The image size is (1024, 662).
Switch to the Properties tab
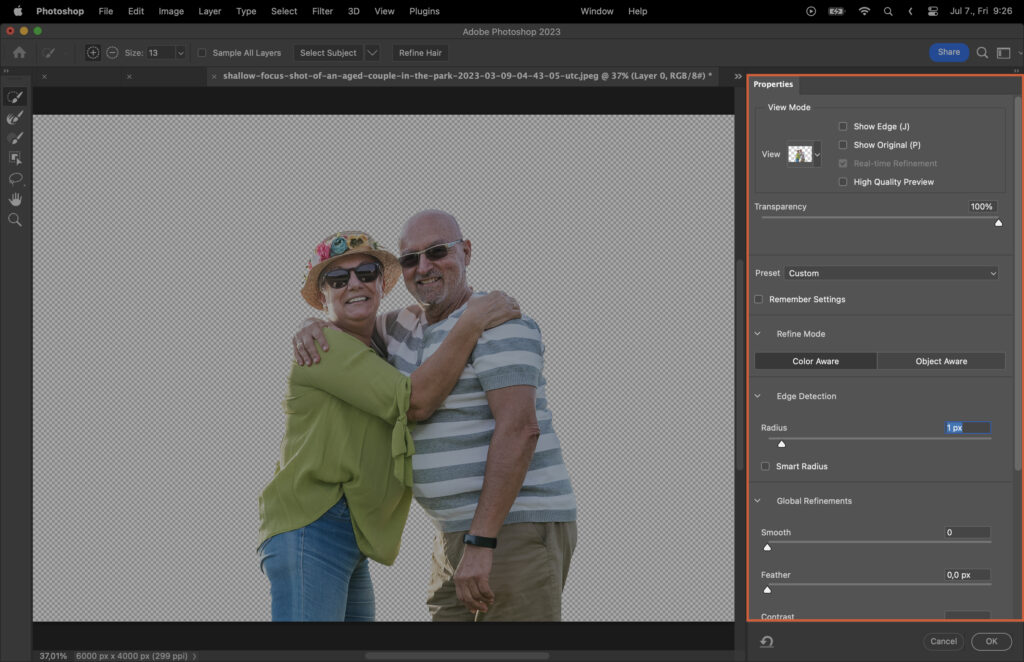point(772,84)
